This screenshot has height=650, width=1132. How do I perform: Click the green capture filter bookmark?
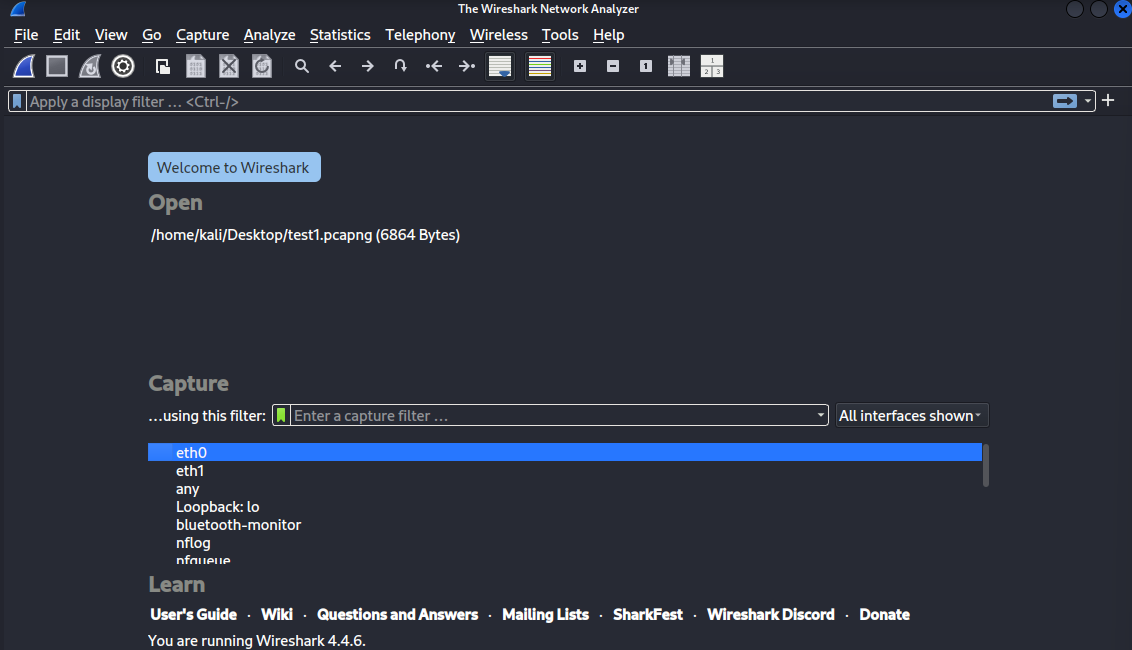click(282, 415)
